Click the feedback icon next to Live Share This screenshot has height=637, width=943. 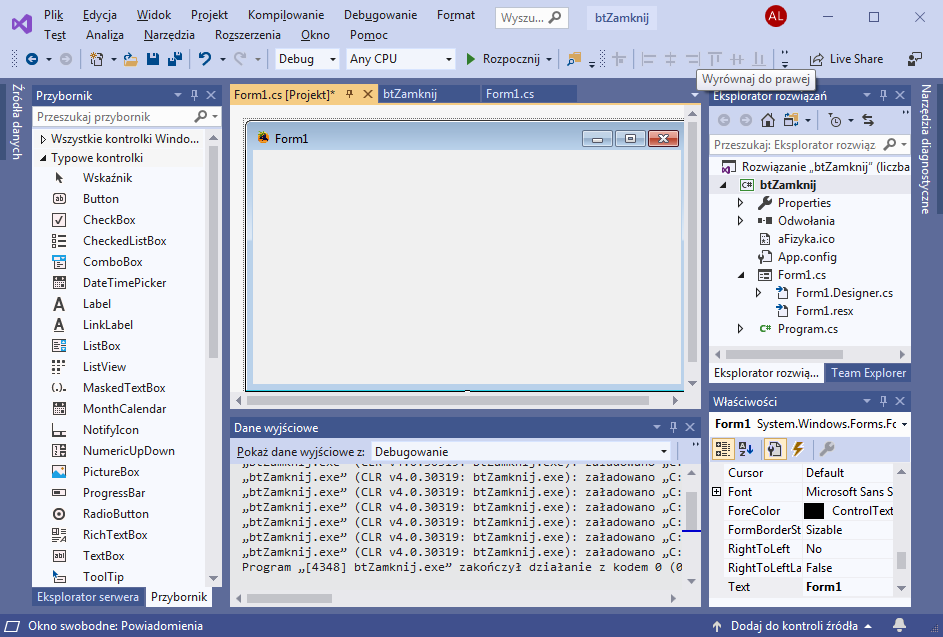pos(914,59)
